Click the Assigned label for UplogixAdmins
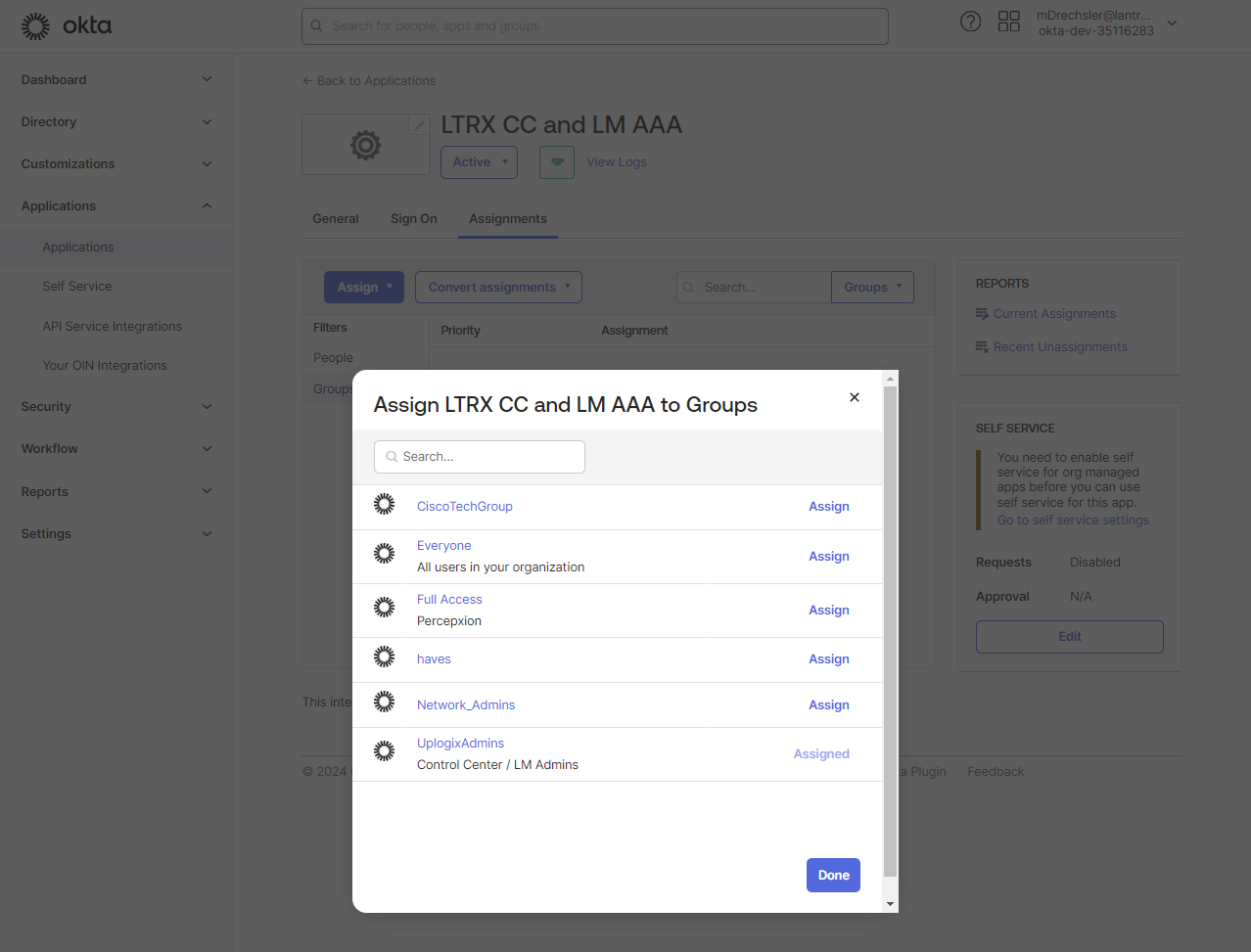Image resolution: width=1251 pixels, height=952 pixels. (x=821, y=754)
